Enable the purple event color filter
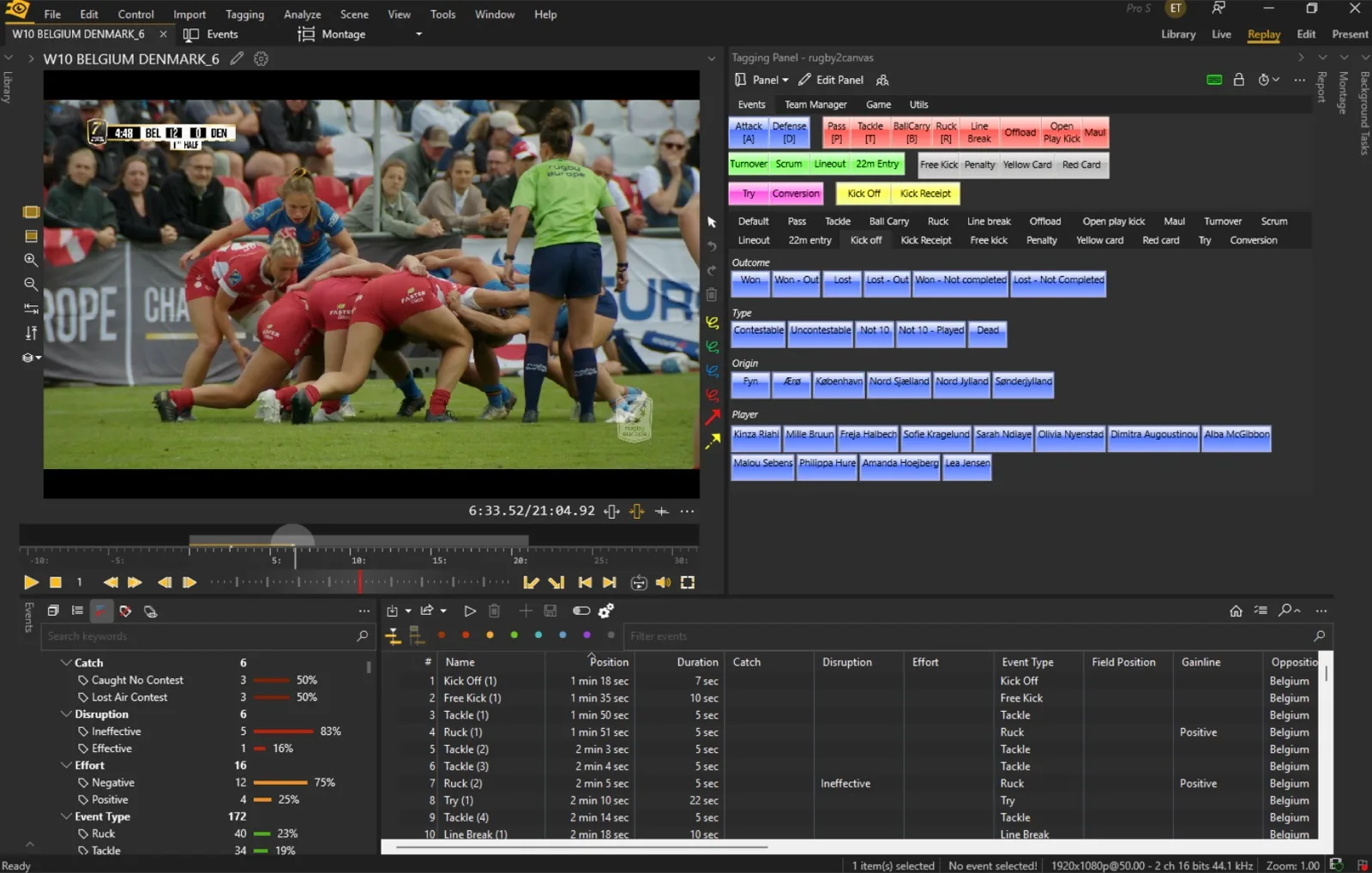 coord(587,635)
